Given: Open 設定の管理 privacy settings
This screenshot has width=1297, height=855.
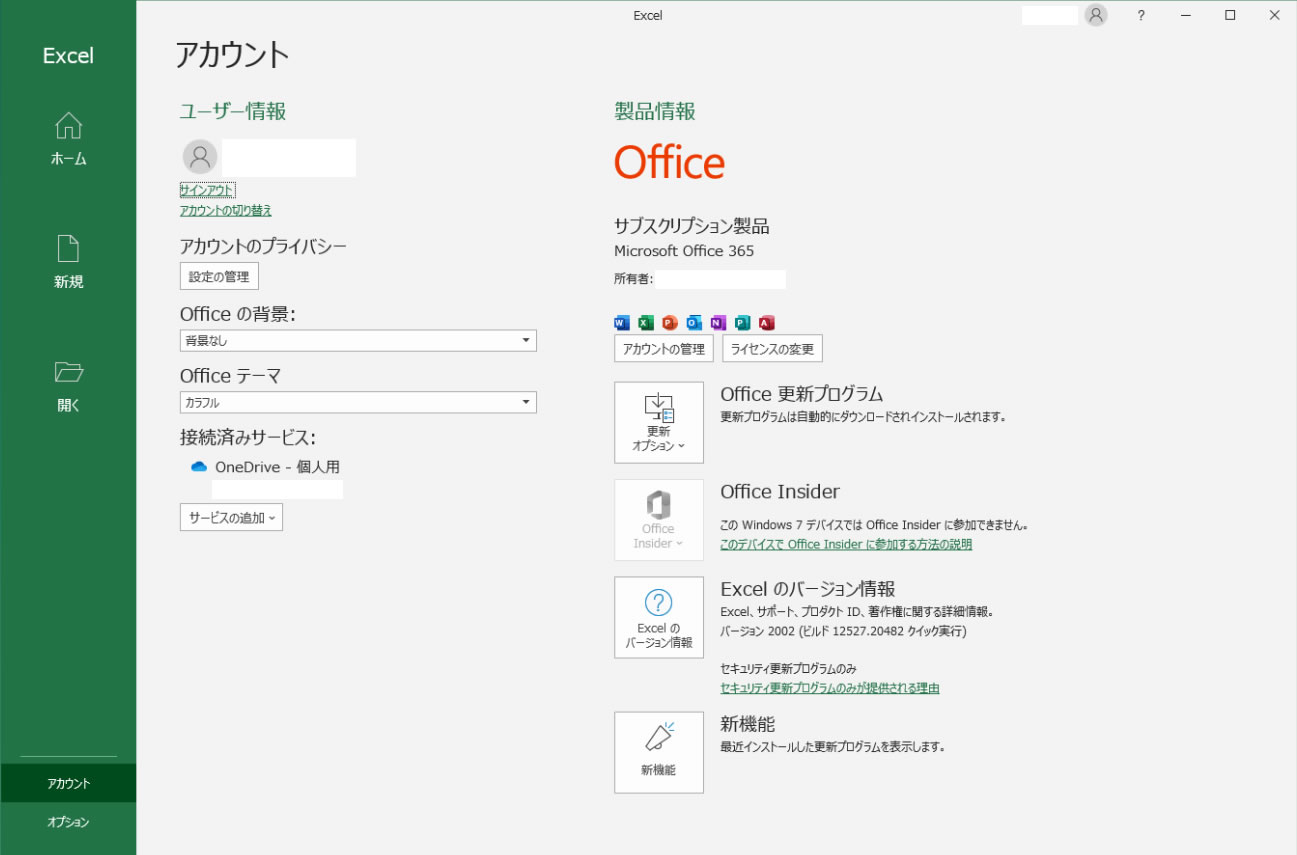Looking at the screenshot, I should 219,276.
